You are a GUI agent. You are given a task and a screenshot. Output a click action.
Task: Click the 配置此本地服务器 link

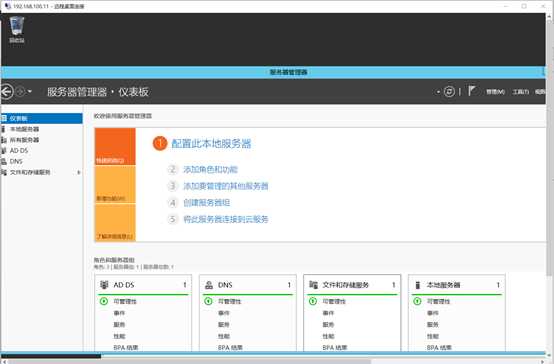tap(211, 143)
